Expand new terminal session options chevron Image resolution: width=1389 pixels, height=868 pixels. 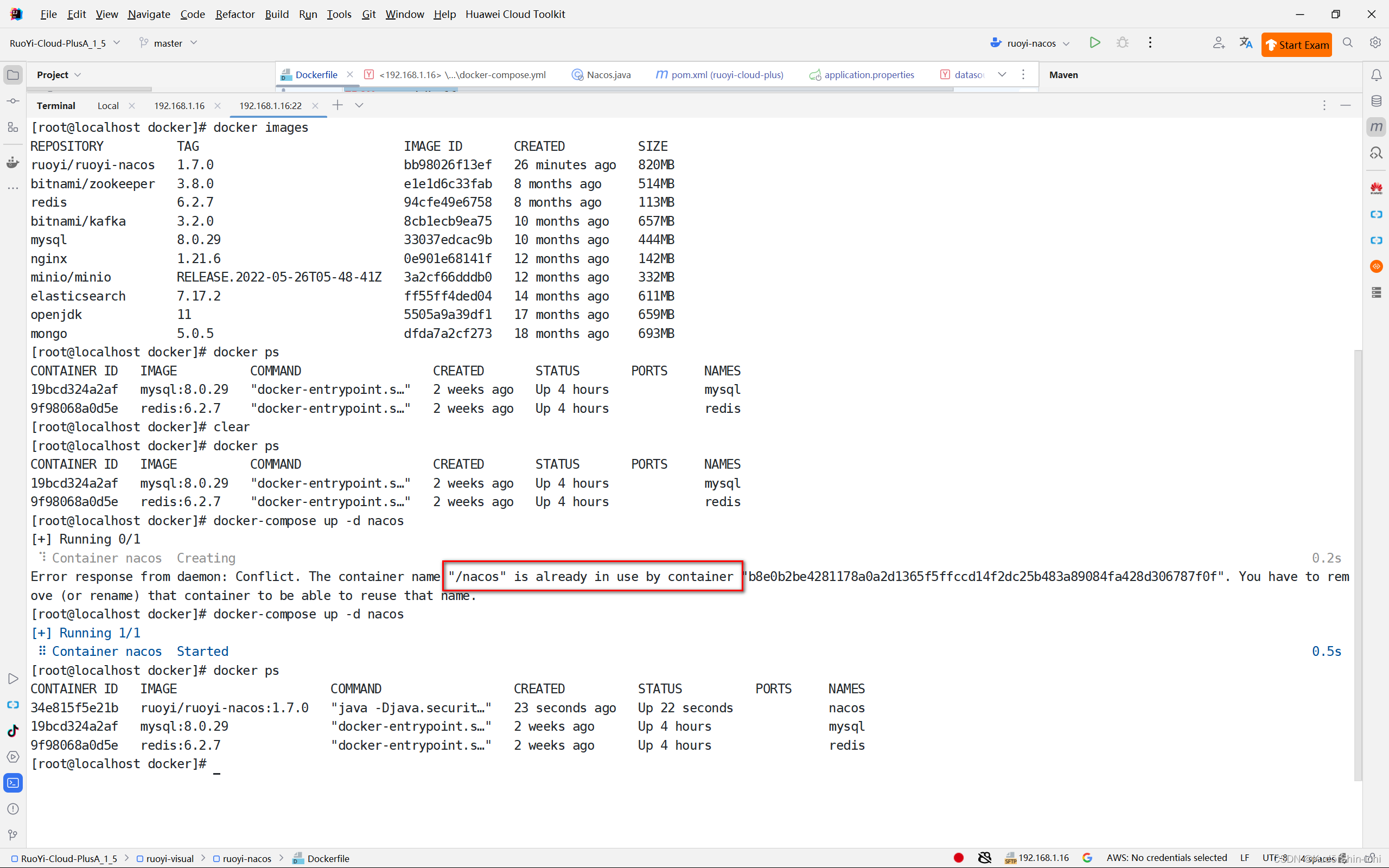coord(359,106)
